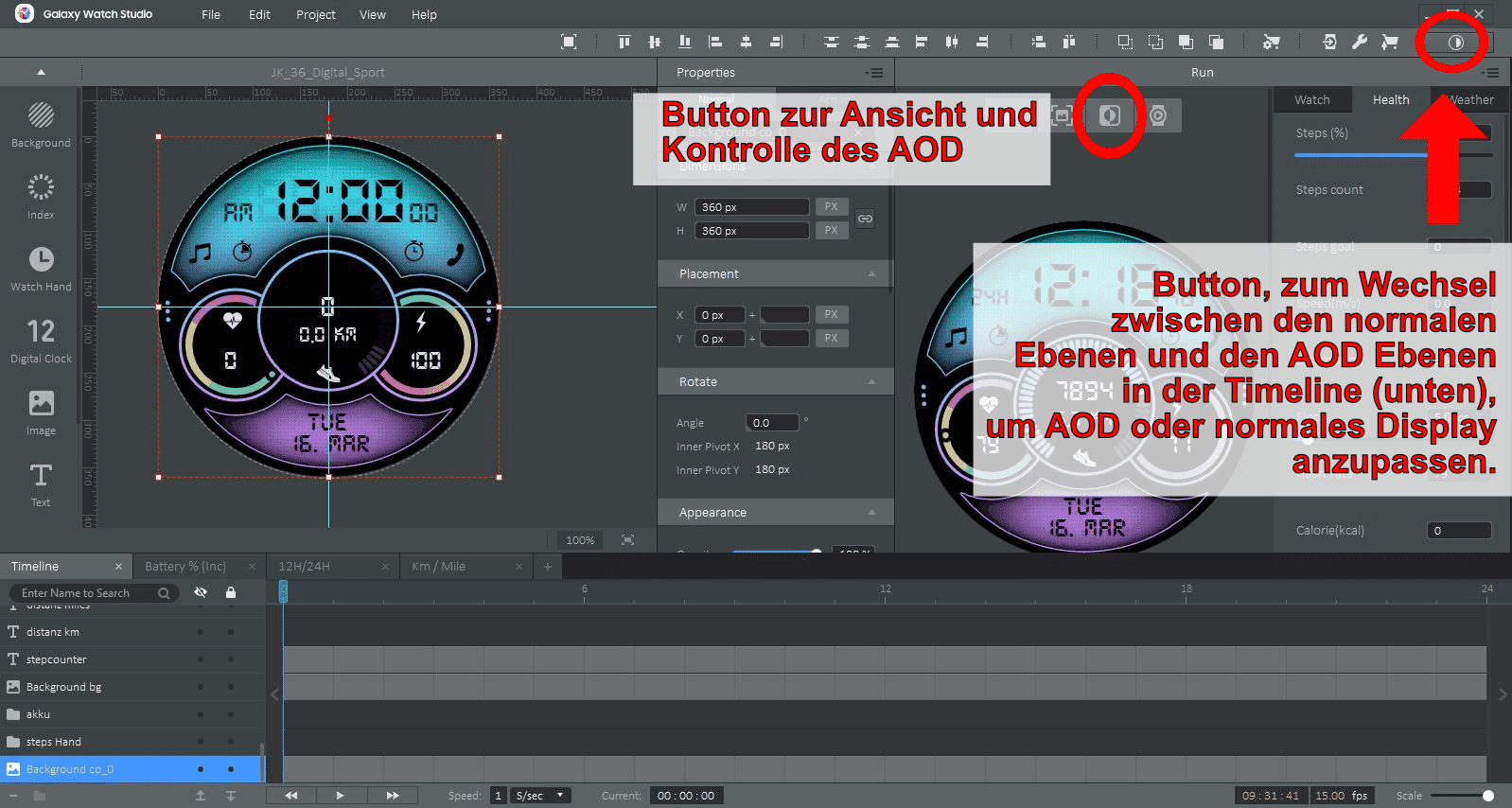
Task: Toggle the AOD preview button in Run panel
Action: [x=1110, y=115]
